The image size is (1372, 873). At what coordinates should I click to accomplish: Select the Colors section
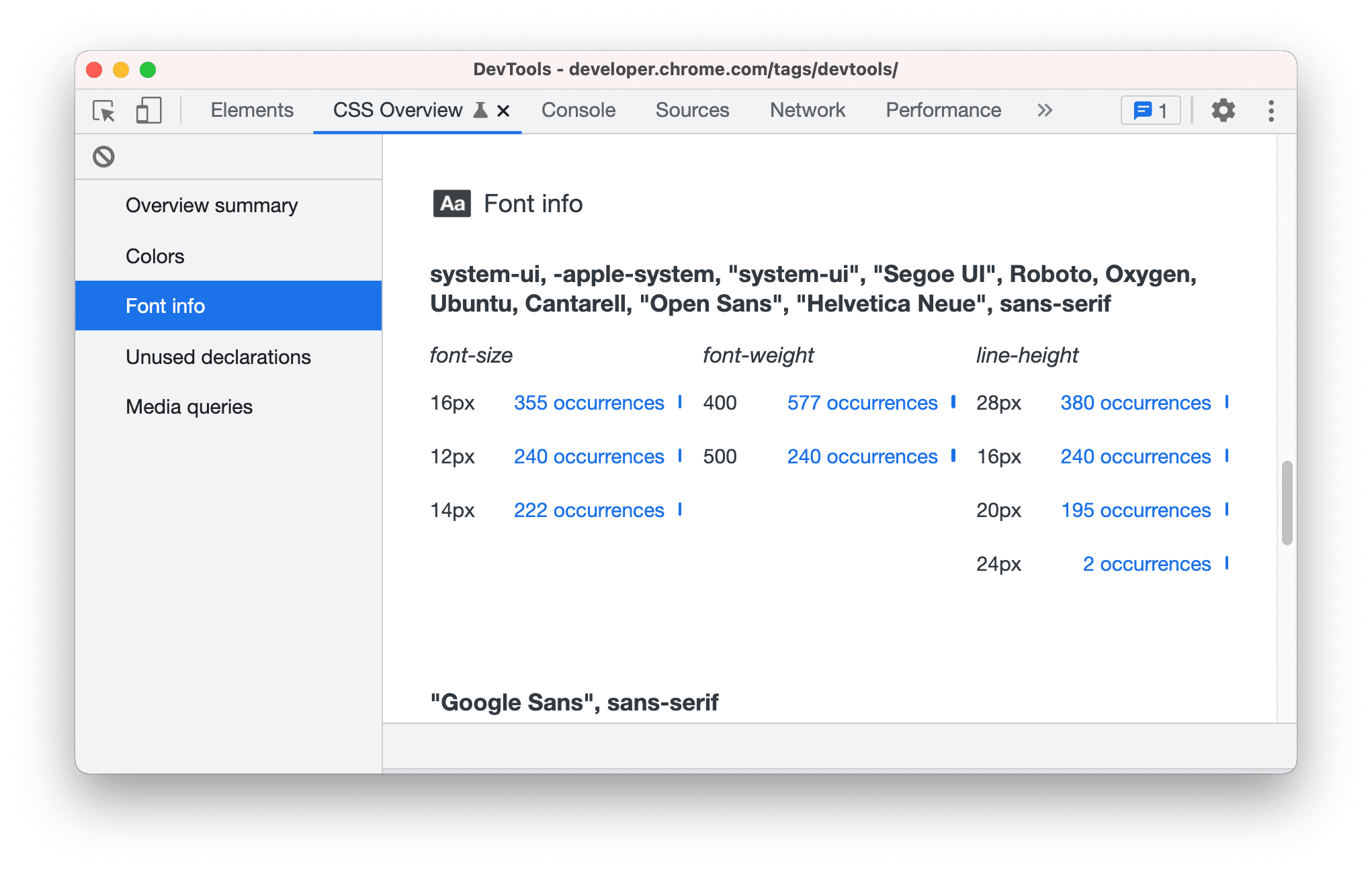[155, 256]
